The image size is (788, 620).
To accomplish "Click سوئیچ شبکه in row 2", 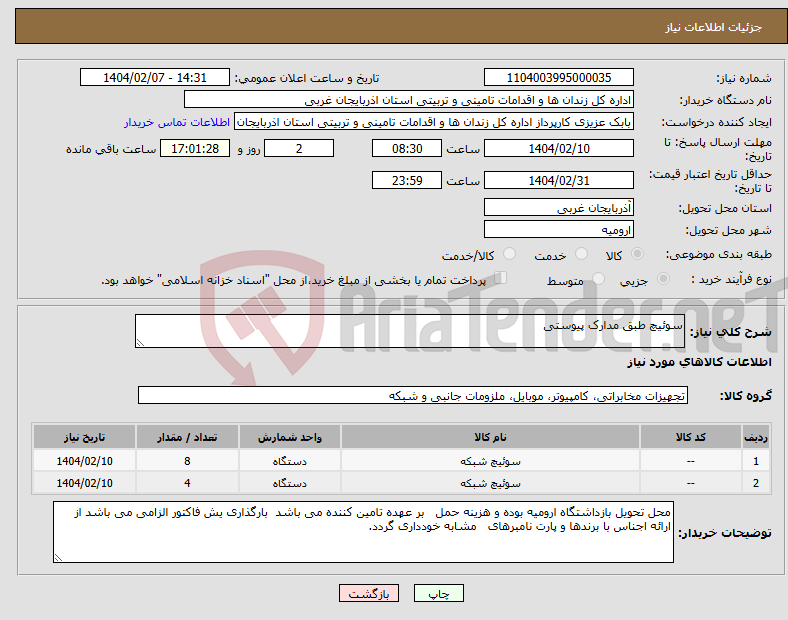I will point(490,483).
